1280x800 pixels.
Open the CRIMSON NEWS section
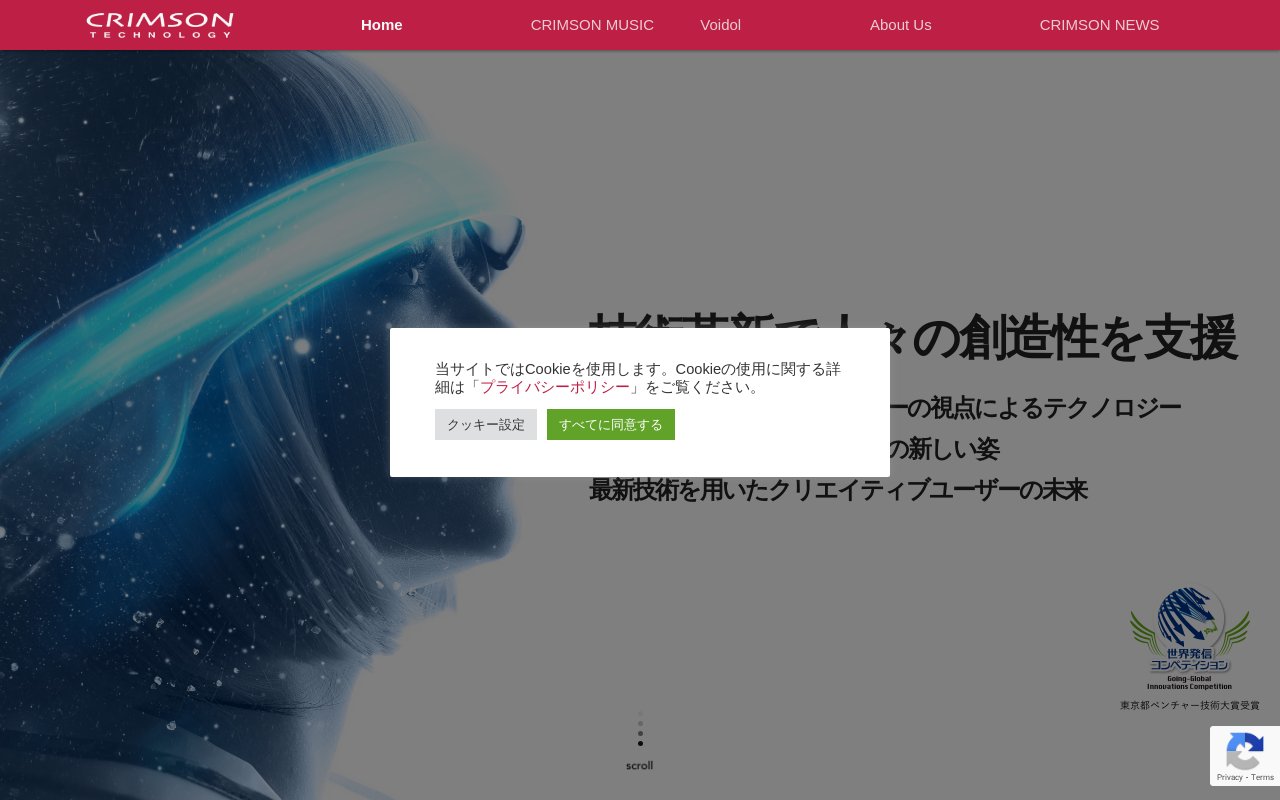tap(1099, 25)
